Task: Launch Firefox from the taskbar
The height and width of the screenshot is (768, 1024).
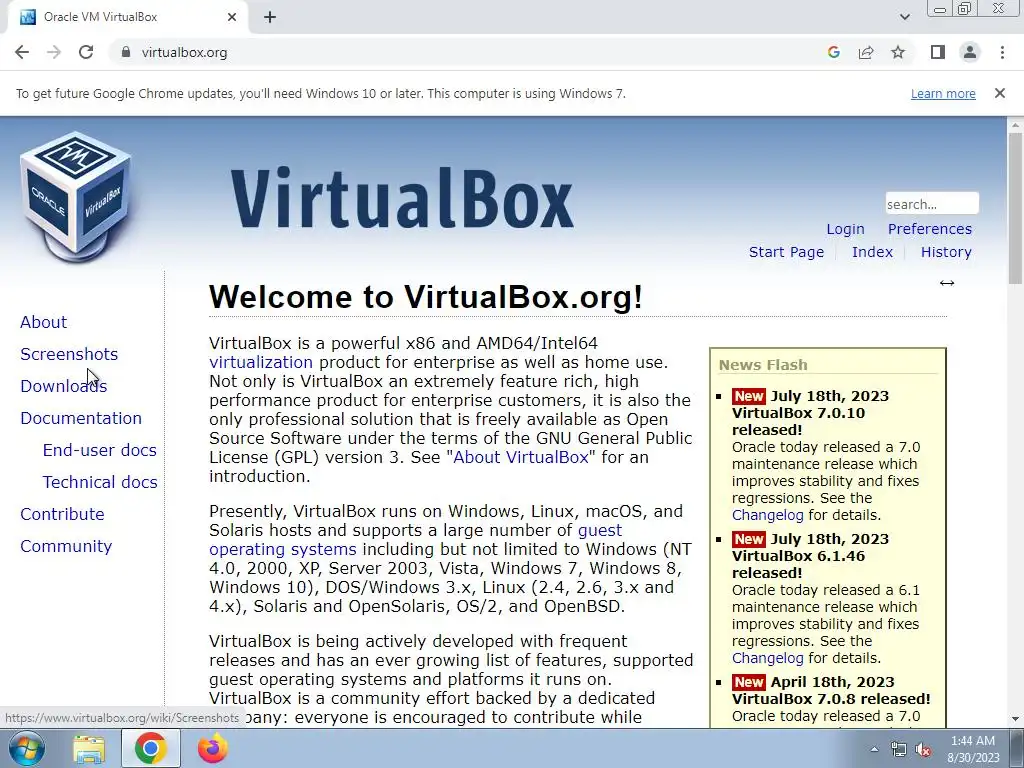Action: tap(213, 749)
